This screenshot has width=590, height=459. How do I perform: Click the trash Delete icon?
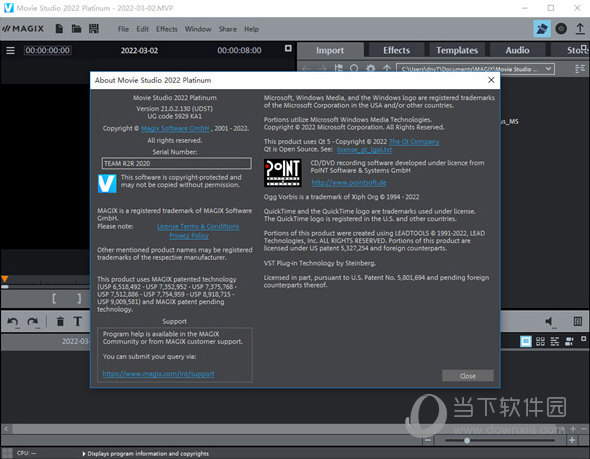point(60,321)
